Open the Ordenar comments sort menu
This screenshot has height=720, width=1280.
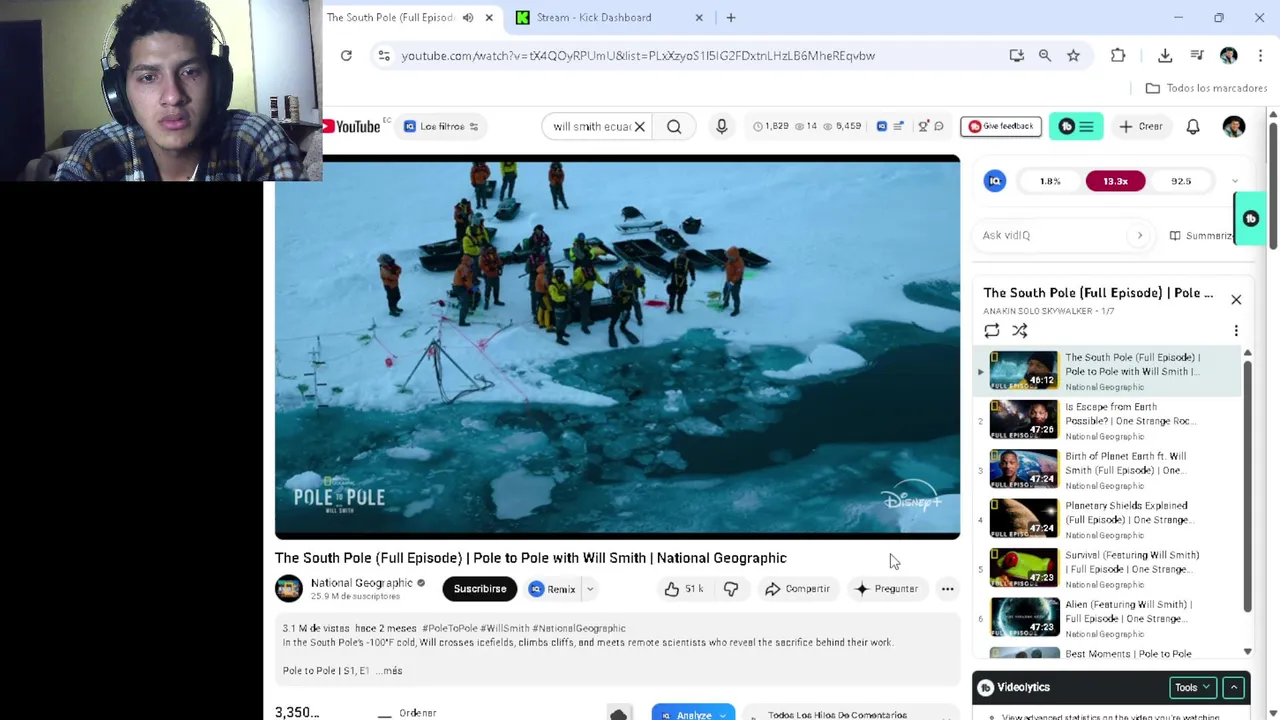408,713
